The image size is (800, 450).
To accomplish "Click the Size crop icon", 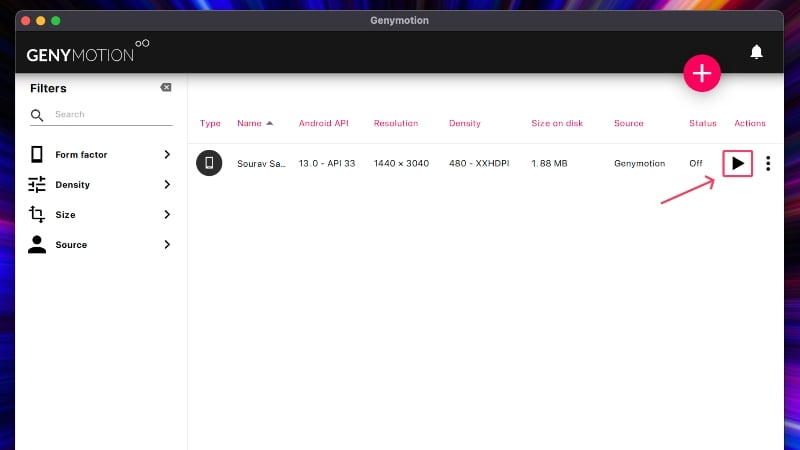I will pyautogui.click(x=37, y=214).
